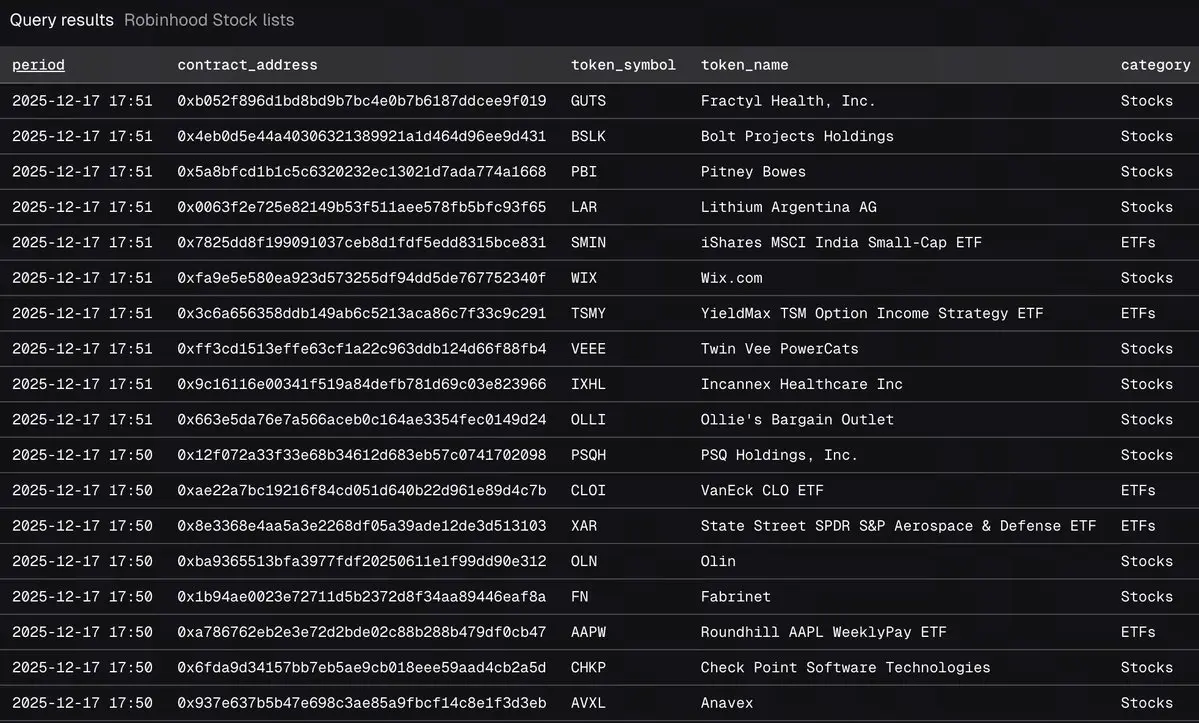Click the Fractyl Health, Inc. name cell
The image size is (1199, 723).
[x=788, y=101]
